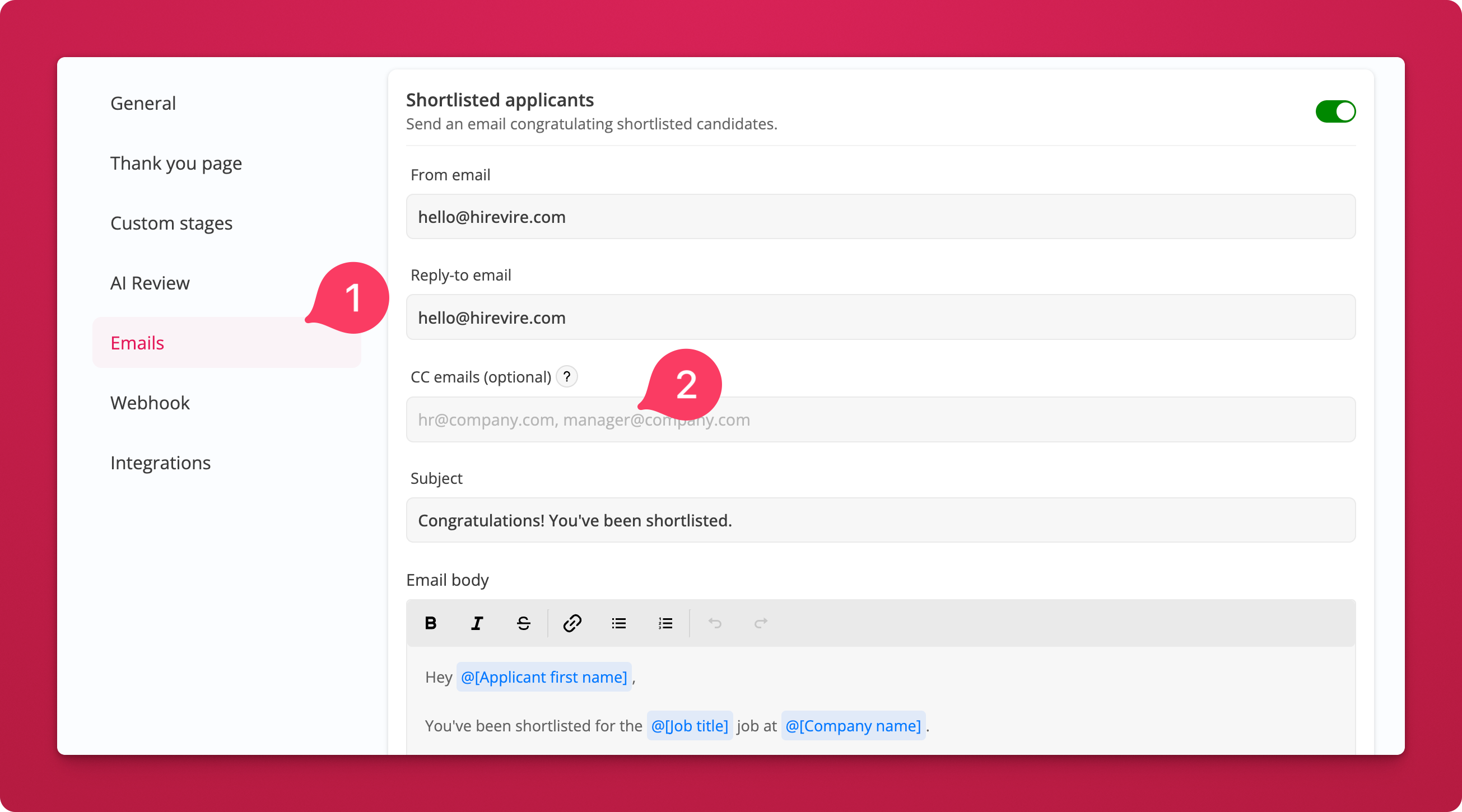
Task: Disable the Shortlisted applicants email toggle
Action: tap(1335, 112)
